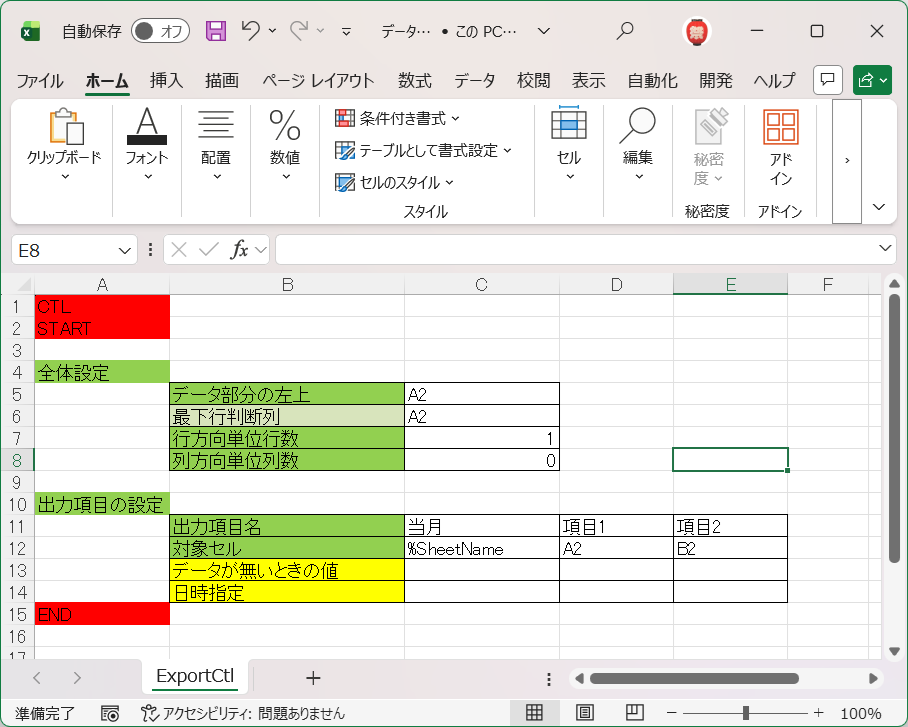Image resolution: width=908 pixels, height=727 pixels.
Task: Select cell containing %SheetName
Action: (482, 548)
